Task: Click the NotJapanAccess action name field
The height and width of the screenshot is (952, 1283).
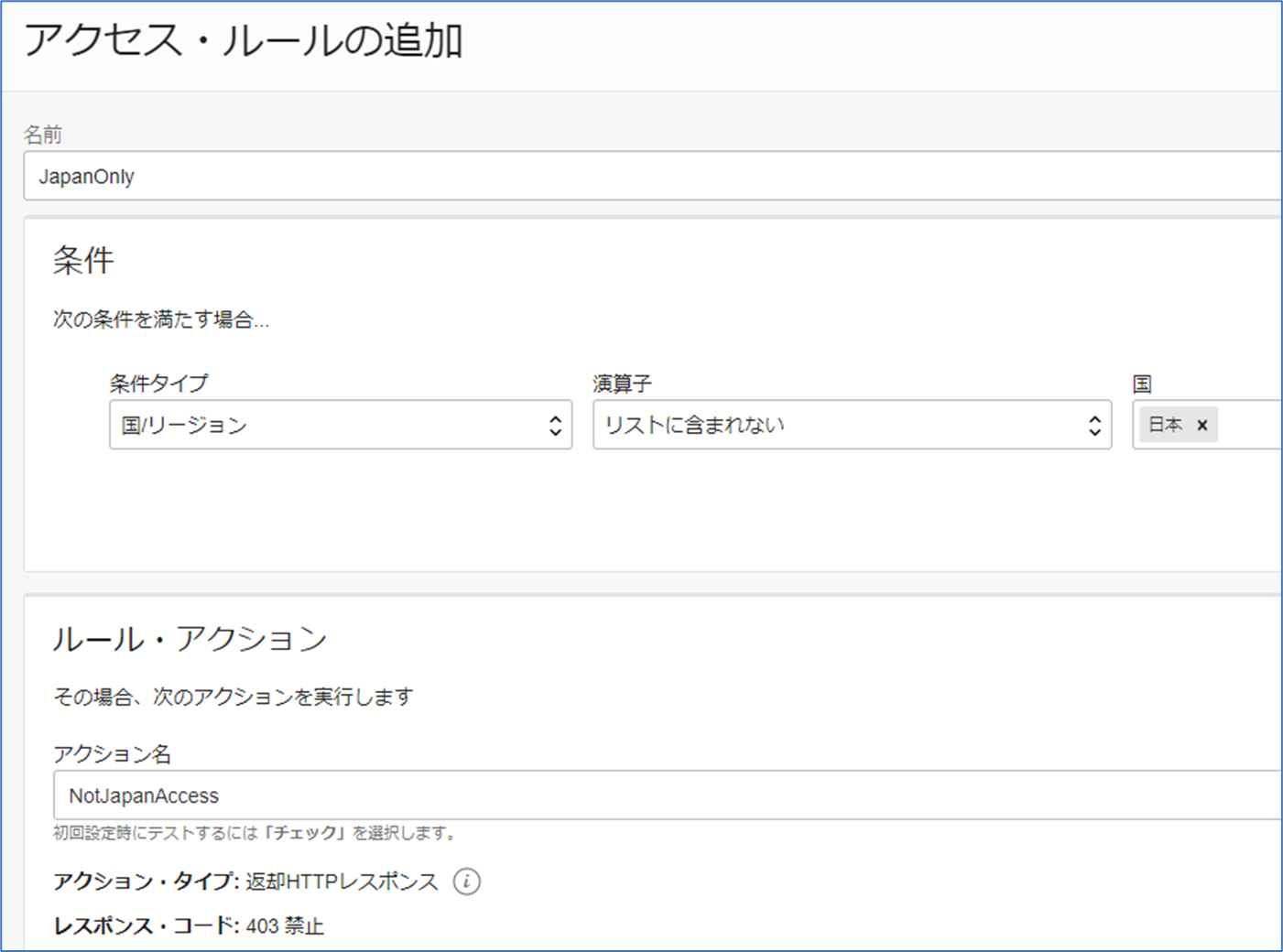Action: click(668, 795)
